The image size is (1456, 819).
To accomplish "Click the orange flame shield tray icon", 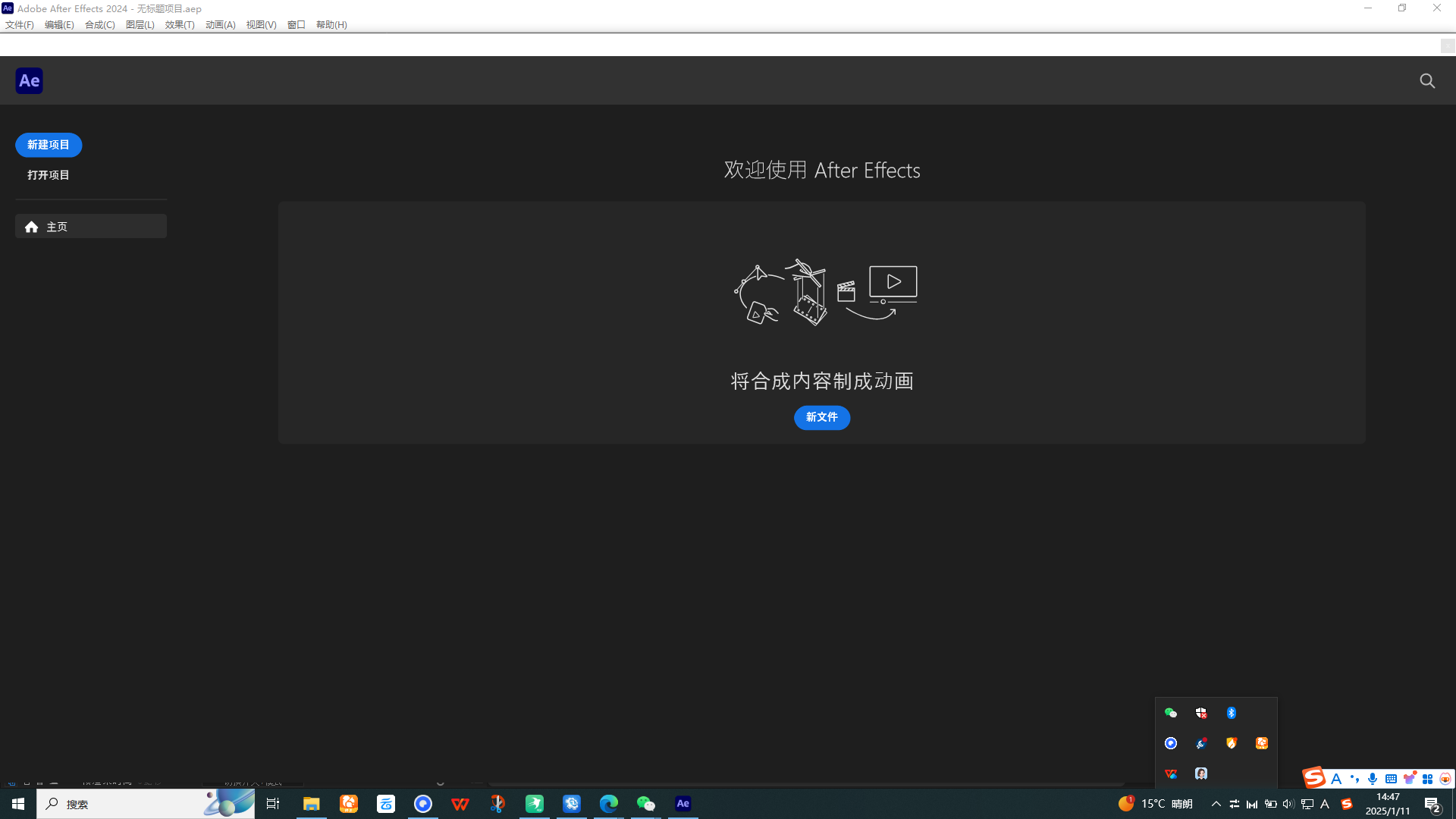I will [x=1232, y=743].
